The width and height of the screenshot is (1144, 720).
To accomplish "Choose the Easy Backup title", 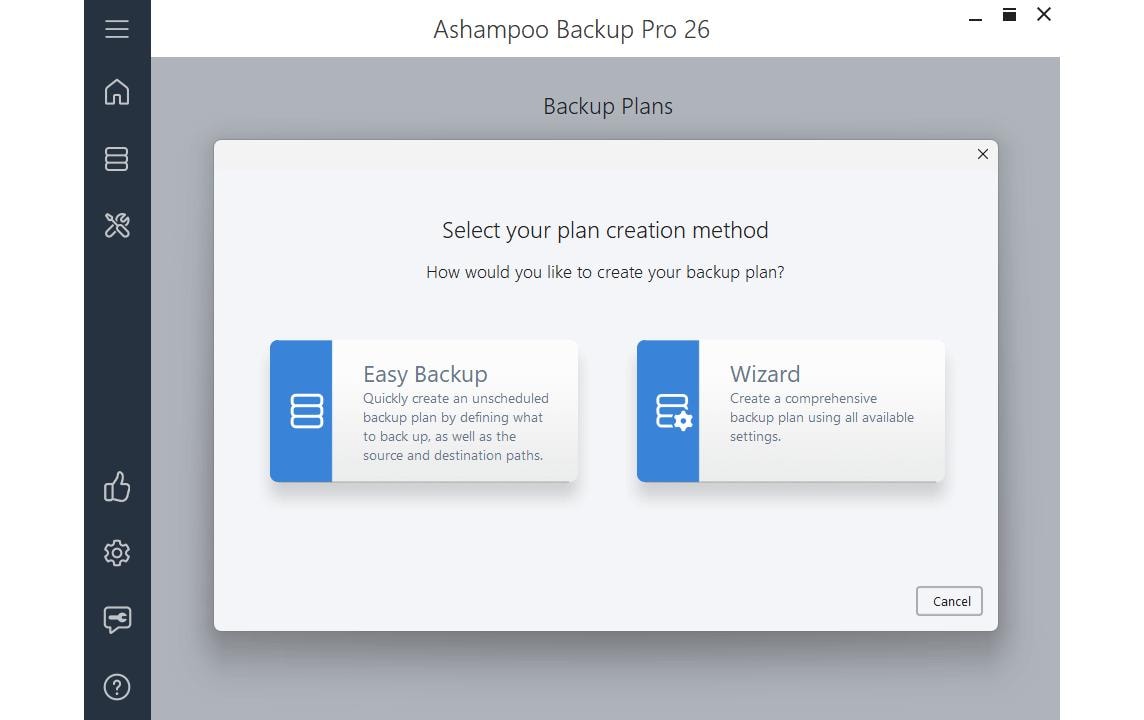I will [425, 374].
